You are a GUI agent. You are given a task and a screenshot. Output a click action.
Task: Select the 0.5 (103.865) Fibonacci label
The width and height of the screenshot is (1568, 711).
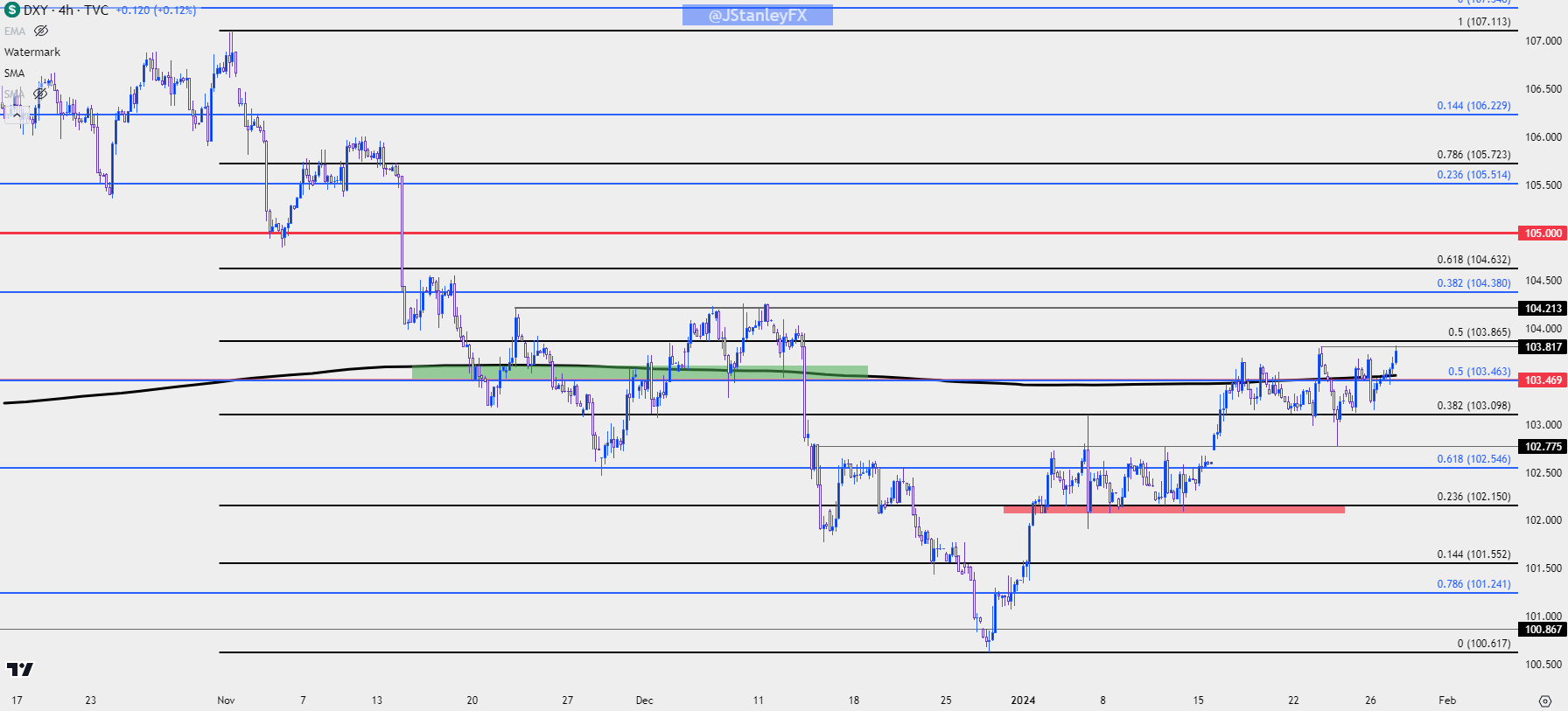point(1479,332)
